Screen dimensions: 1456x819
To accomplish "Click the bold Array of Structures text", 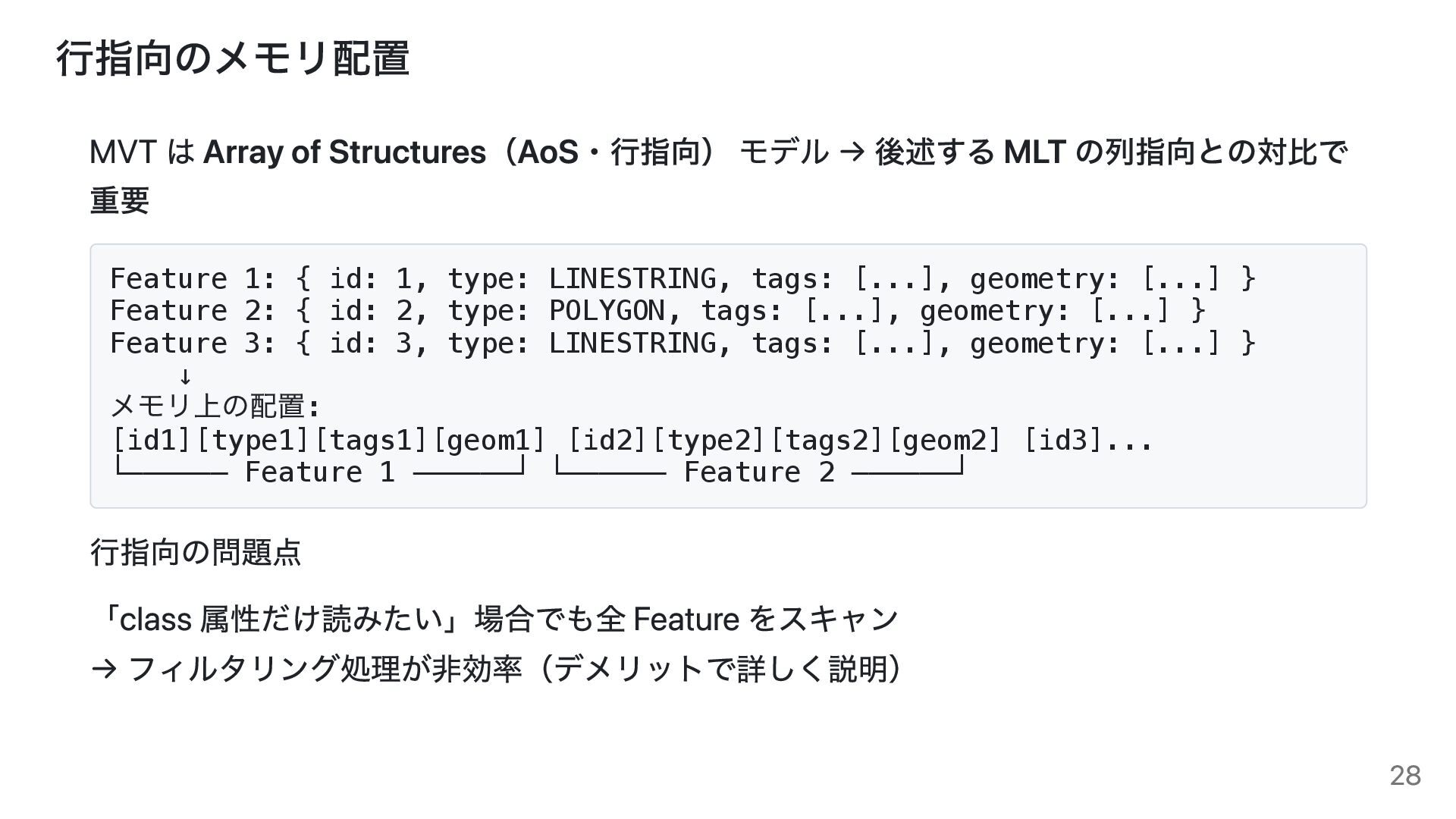I will pyautogui.click(x=344, y=152).
